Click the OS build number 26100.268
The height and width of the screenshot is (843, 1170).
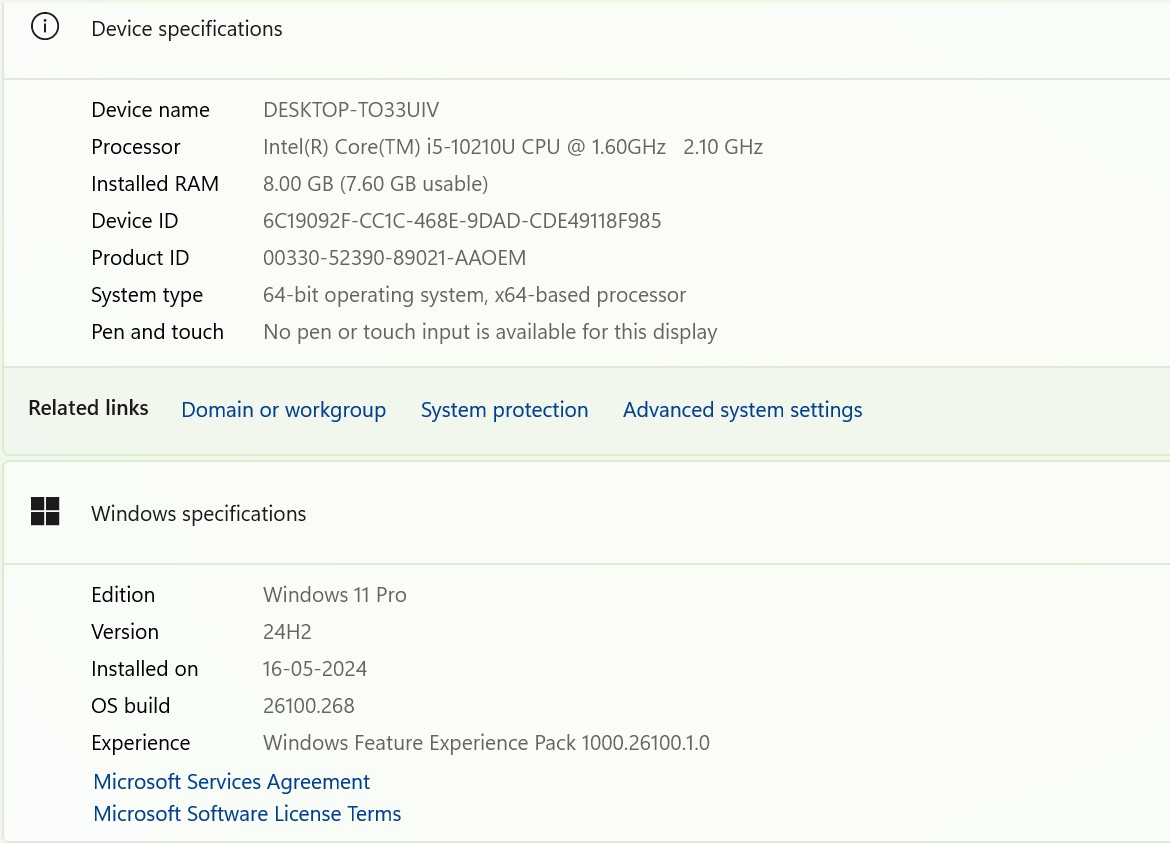[308, 706]
